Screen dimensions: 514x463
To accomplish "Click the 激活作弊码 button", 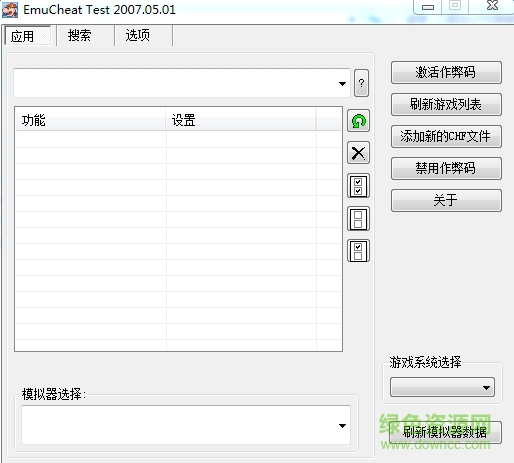I will point(446,72).
